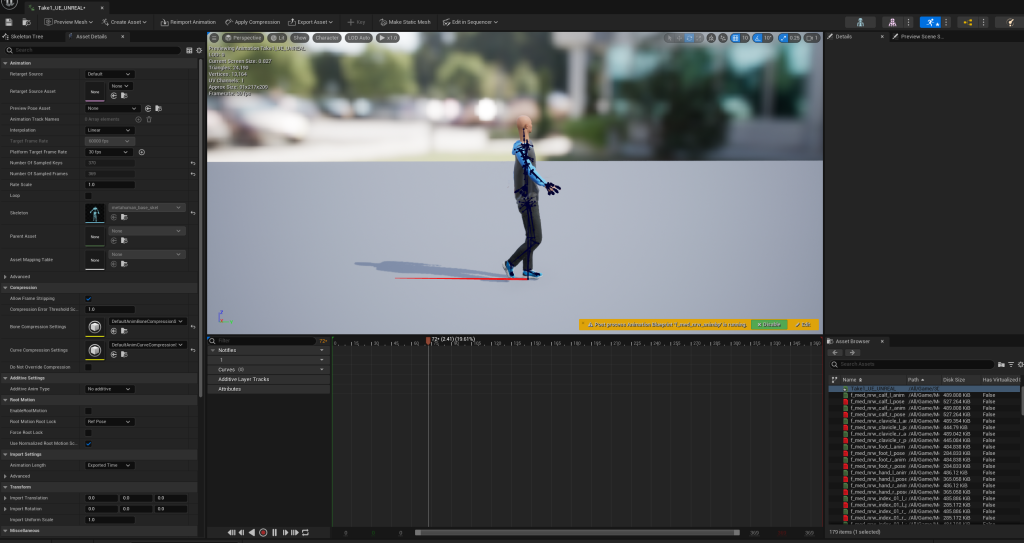
Task: Click the timeline playhead scrub handle
Action: (428, 340)
